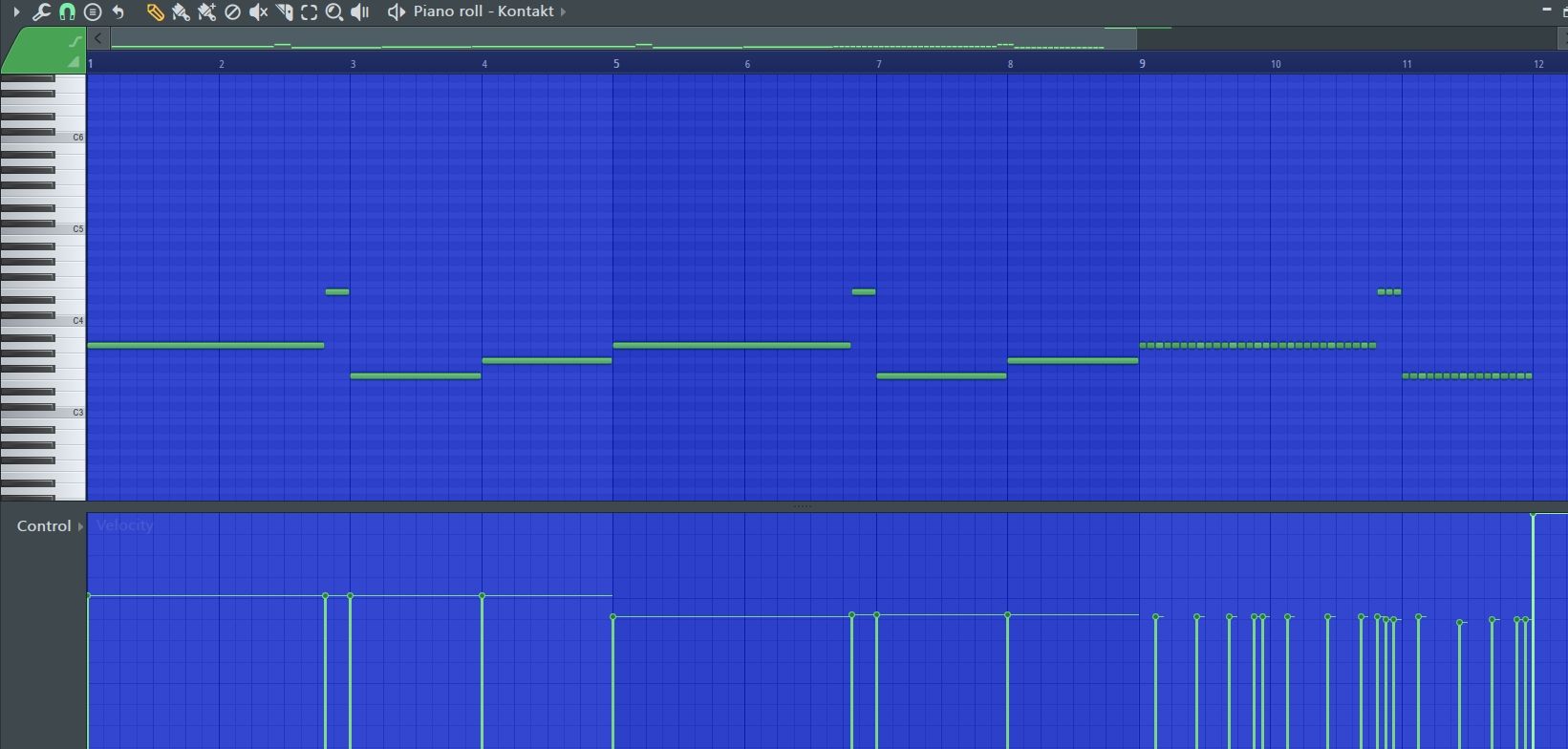Click bar 9 on the timeline ruler

1142,64
